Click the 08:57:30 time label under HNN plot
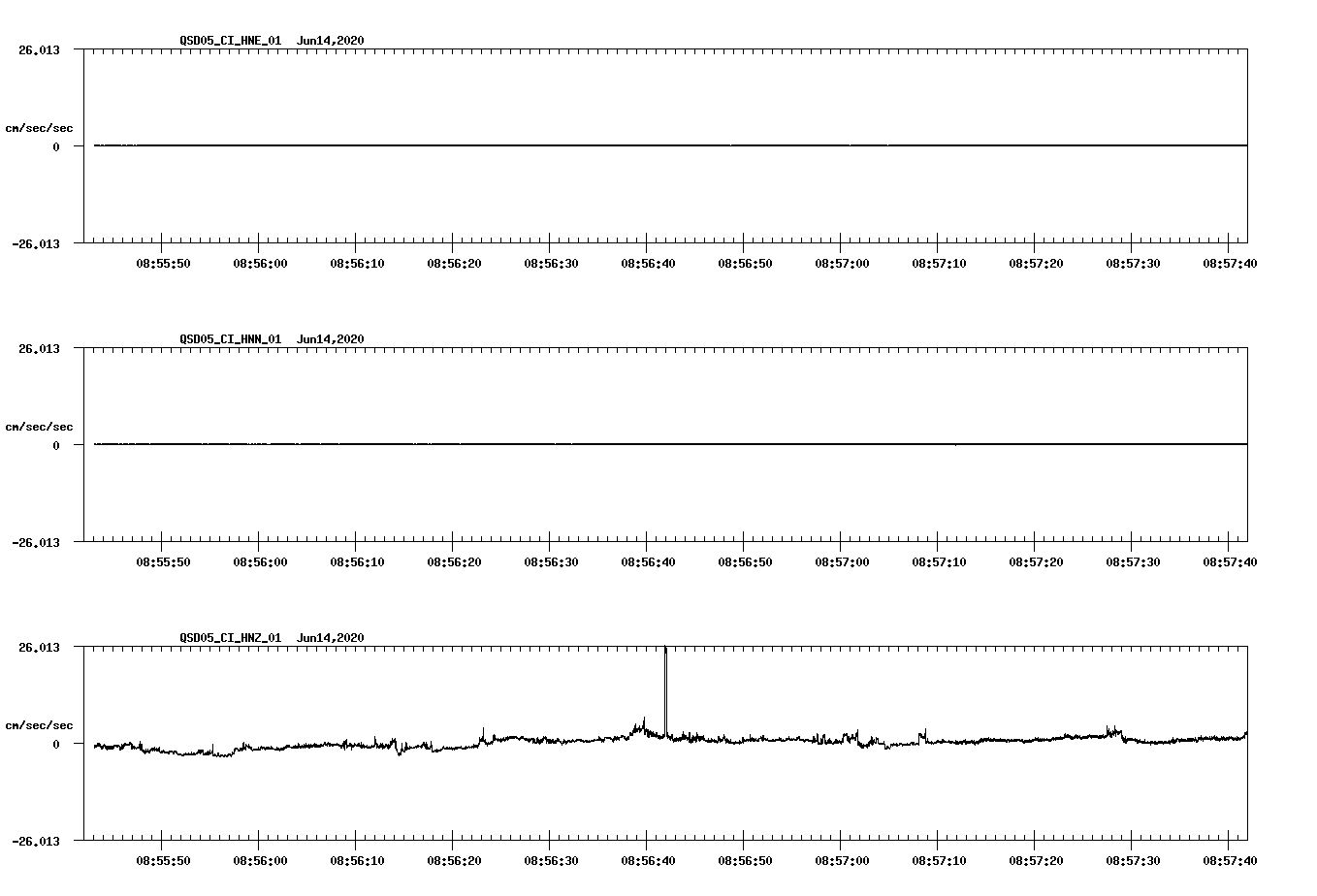Viewport: 1317px width, 896px height. click(x=1133, y=562)
